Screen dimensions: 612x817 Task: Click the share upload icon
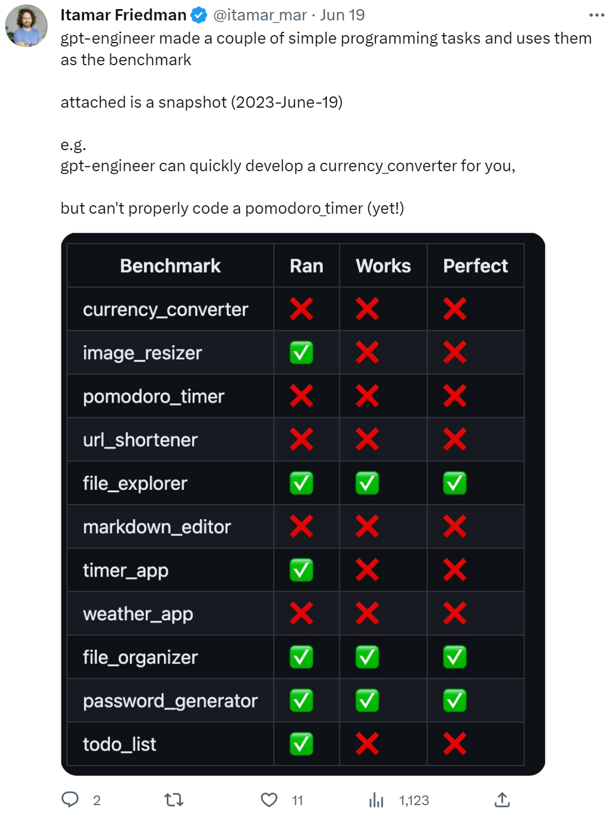(x=502, y=799)
